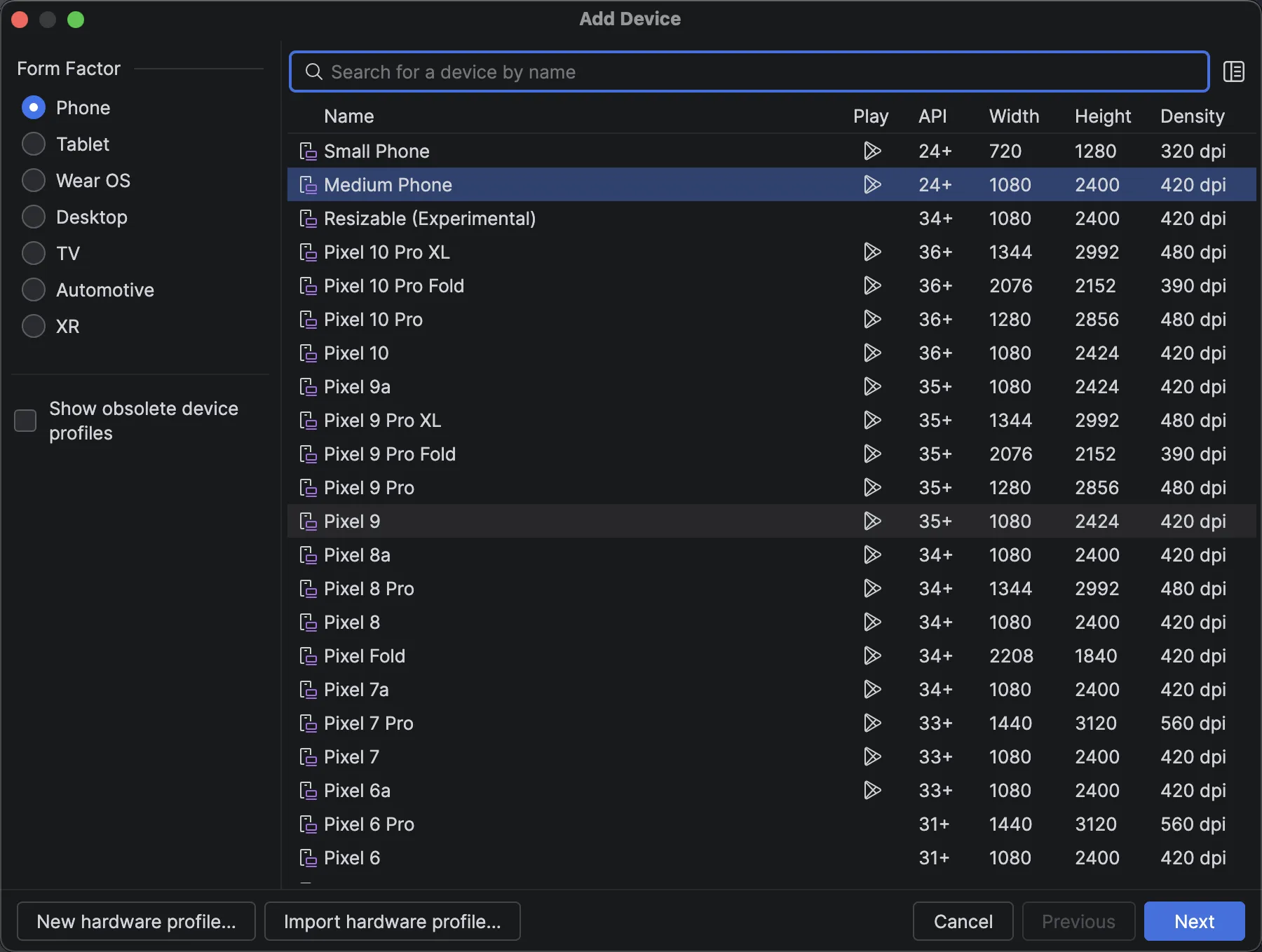
Task: Click 1840 height value of Pixel Fold
Action: tap(1096, 656)
